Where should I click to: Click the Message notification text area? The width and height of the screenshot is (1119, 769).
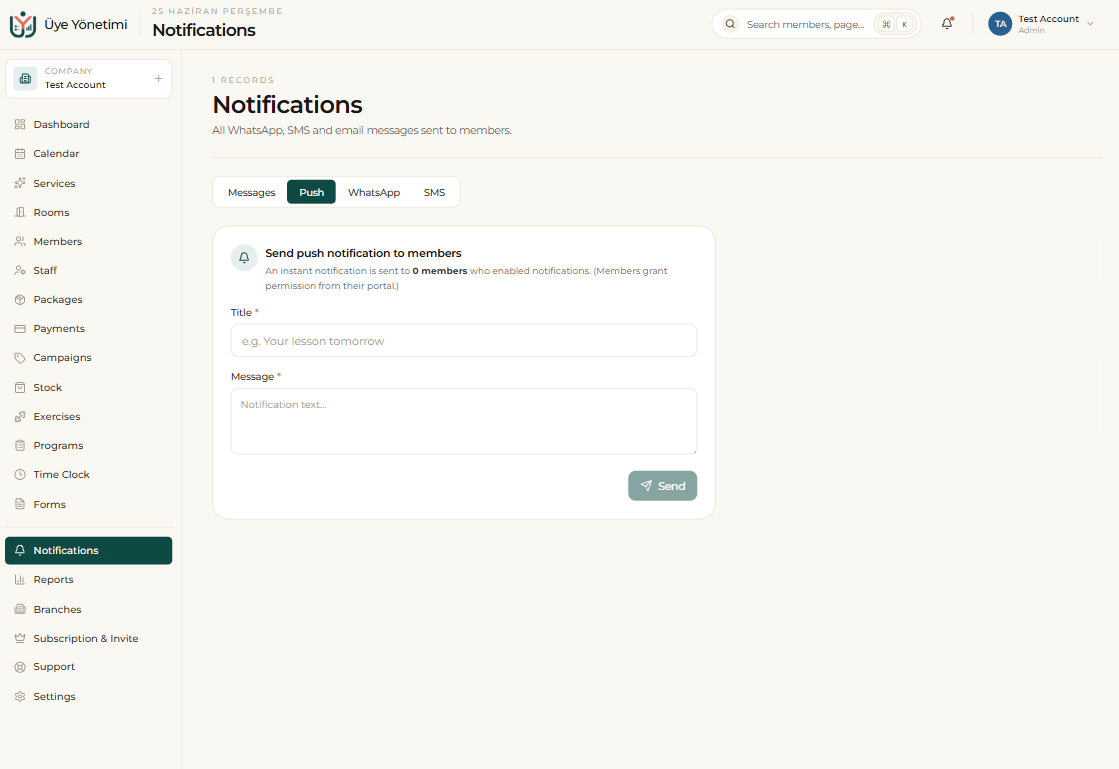pos(464,421)
